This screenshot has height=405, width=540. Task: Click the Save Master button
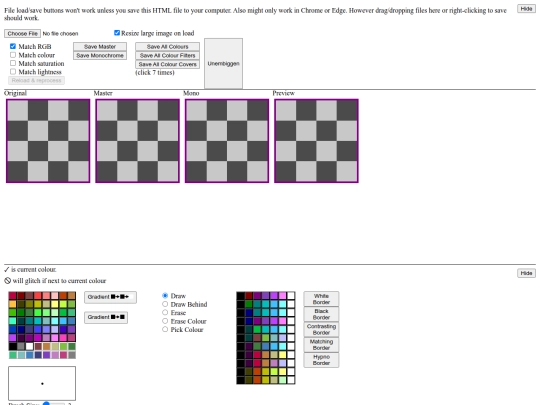100,46
